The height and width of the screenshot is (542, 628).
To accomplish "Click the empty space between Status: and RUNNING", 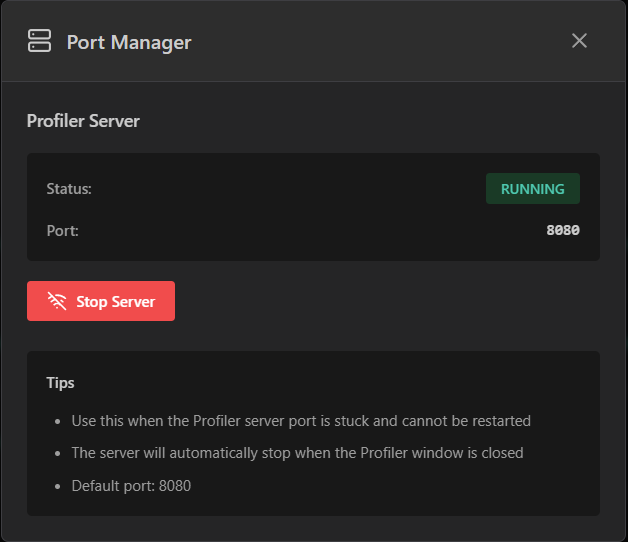I will tap(290, 189).
